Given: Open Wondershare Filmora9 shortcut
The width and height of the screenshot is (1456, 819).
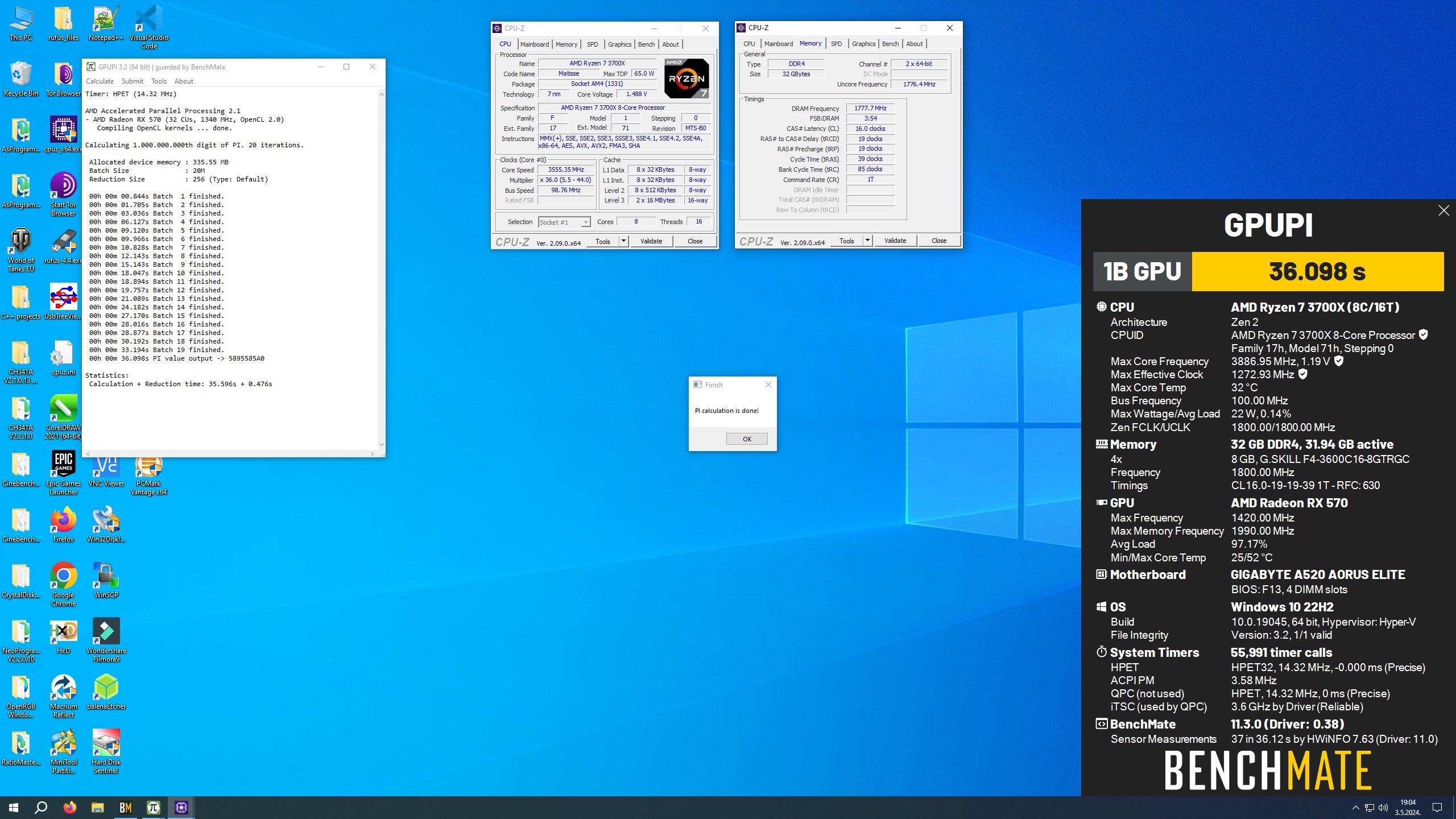Looking at the screenshot, I should [x=106, y=640].
